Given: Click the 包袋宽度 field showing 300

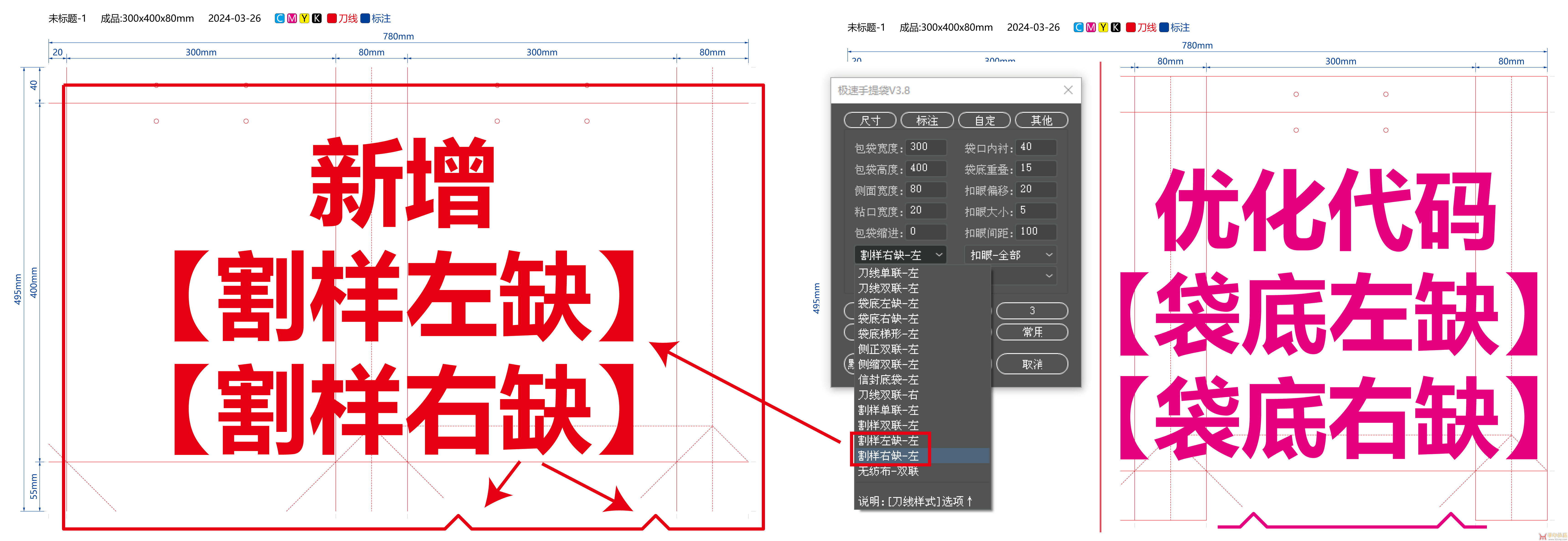Looking at the screenshot, I should (x=926, y=147).
